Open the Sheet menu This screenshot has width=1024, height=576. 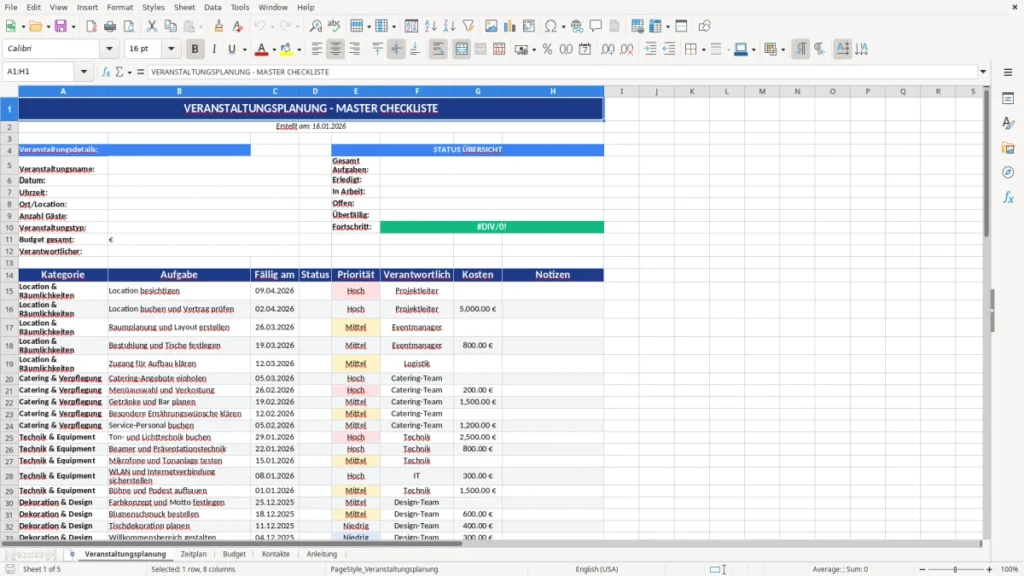(184, 7)
